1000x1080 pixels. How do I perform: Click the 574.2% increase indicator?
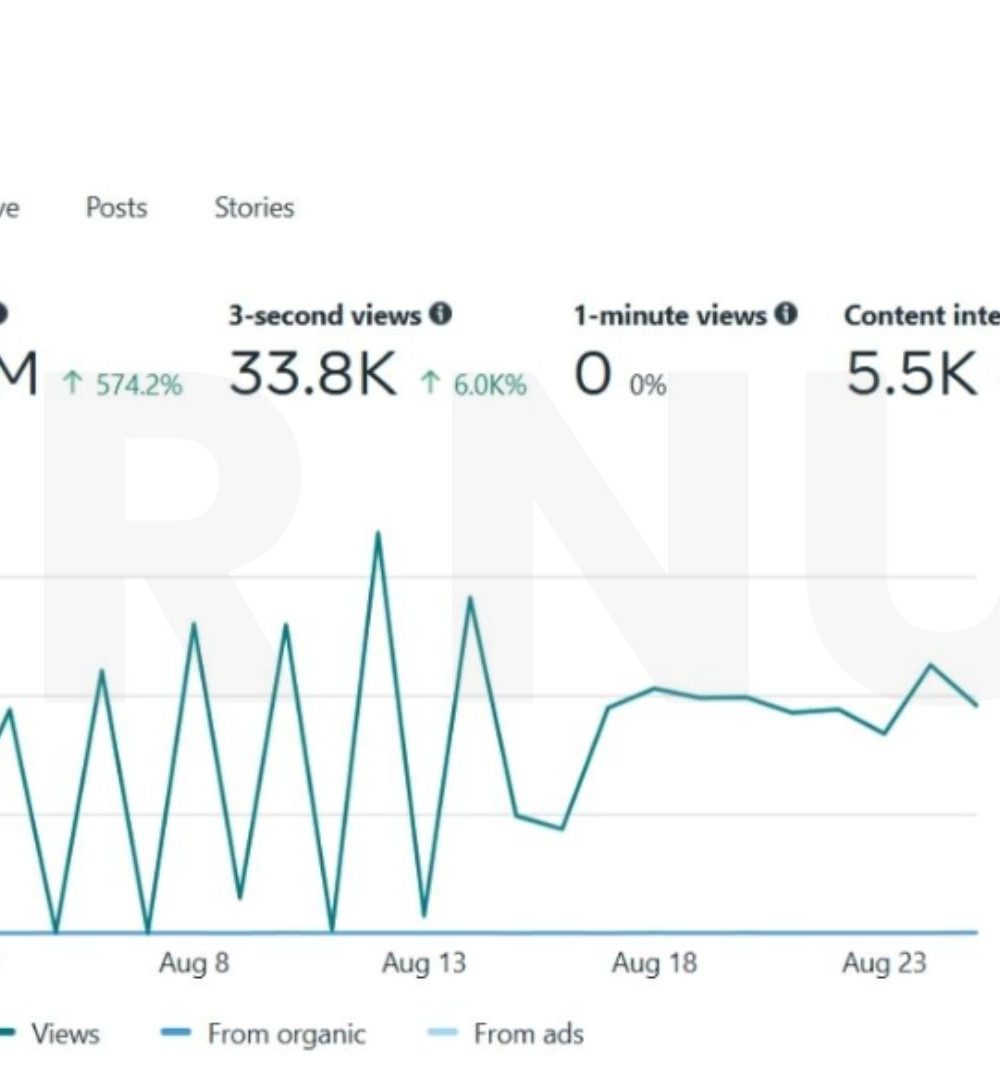pyautogui.click(x=123, y=384)
